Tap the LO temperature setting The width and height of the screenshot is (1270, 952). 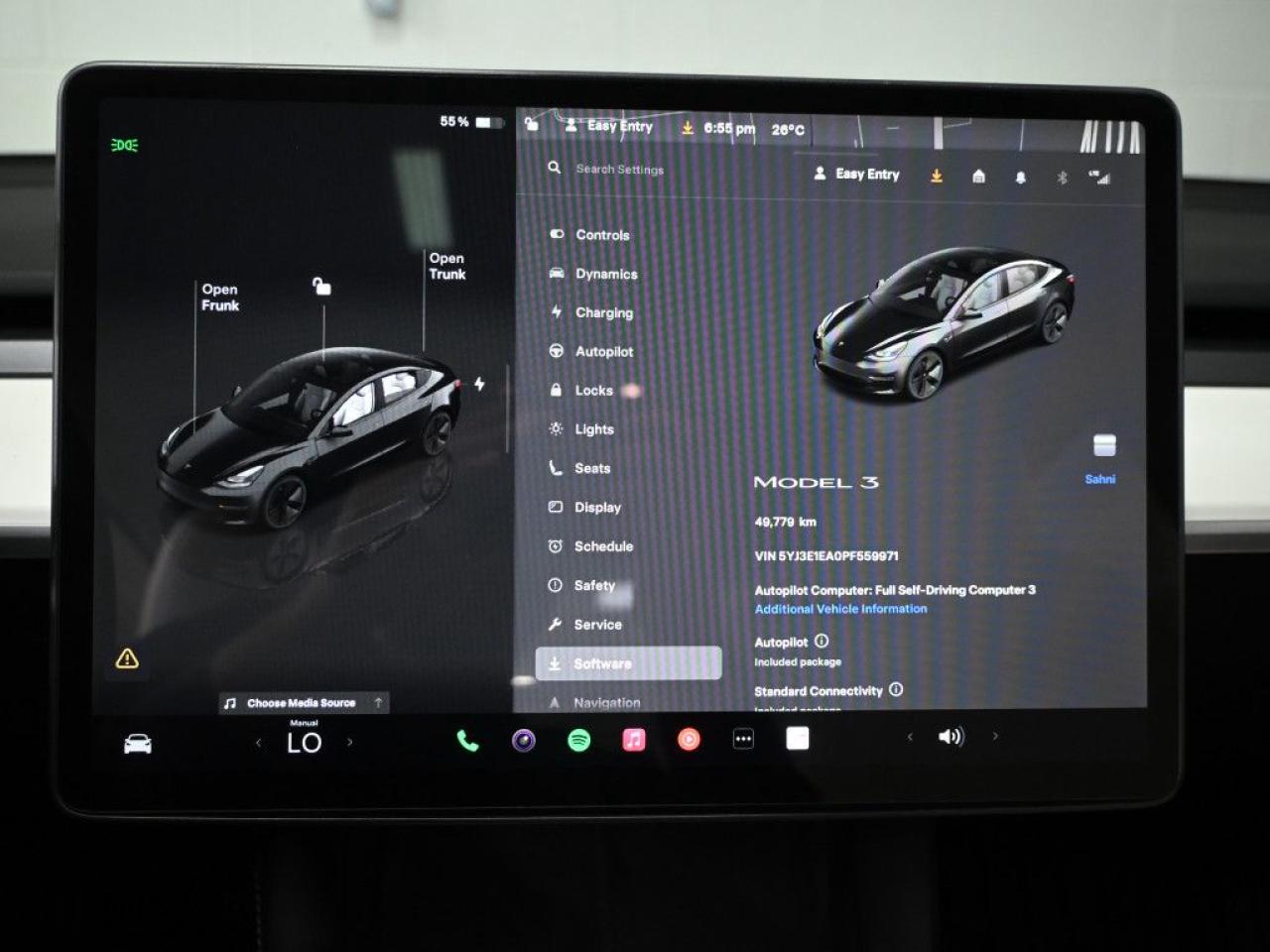tap(304, 742)
